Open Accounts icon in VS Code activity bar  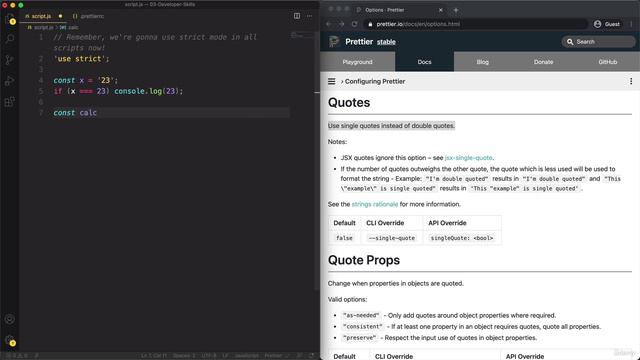click(10, 319)
